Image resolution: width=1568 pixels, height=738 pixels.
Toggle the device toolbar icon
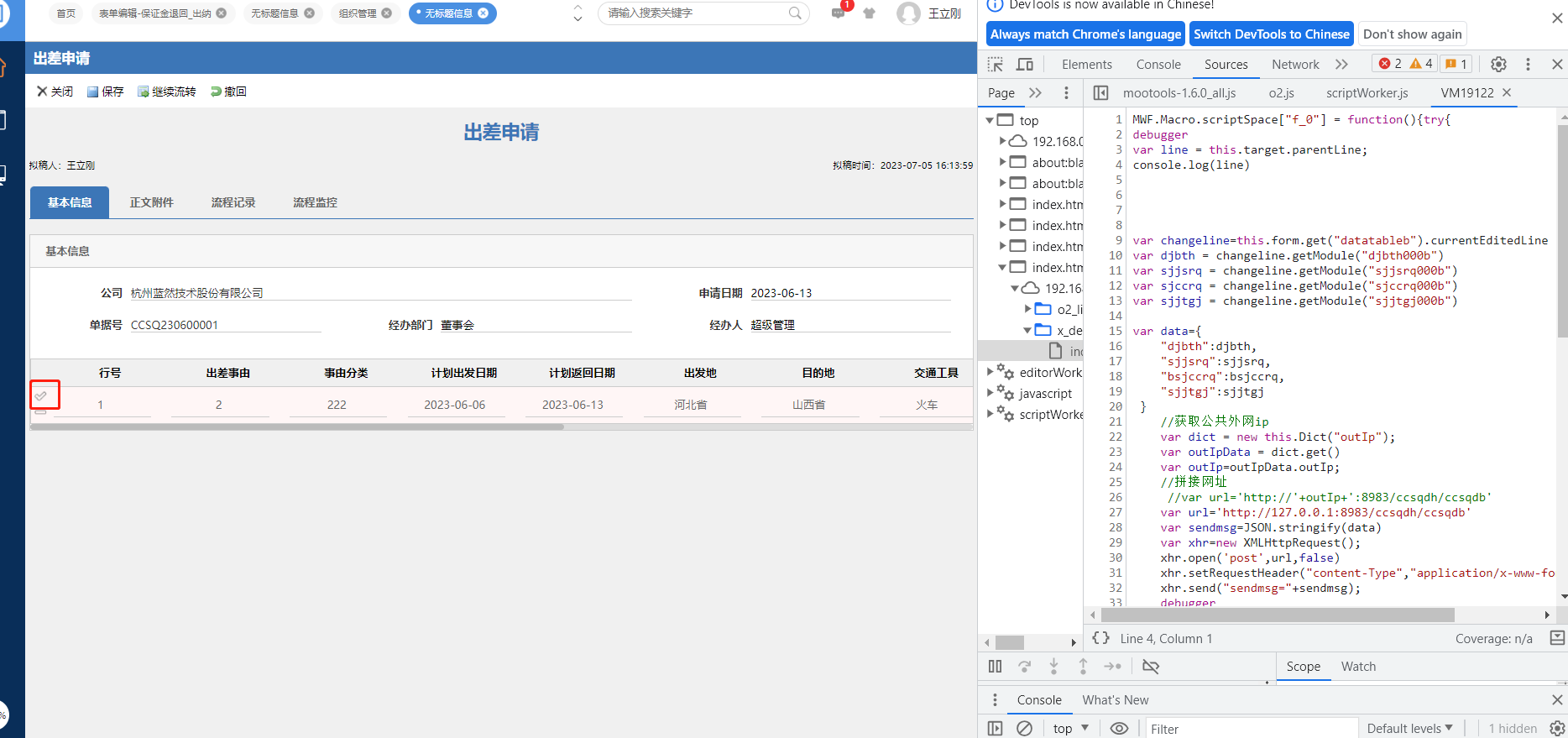[x=1025, y=65]
